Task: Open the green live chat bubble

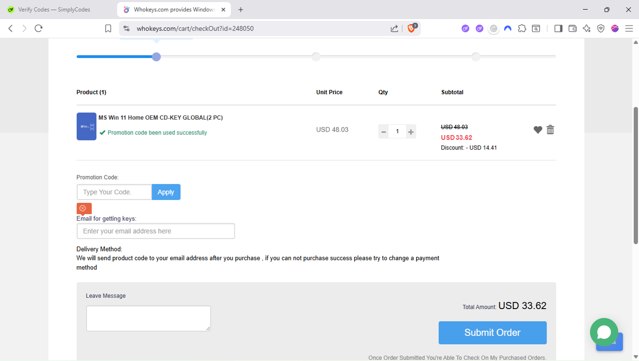Action: coord(604,332)
